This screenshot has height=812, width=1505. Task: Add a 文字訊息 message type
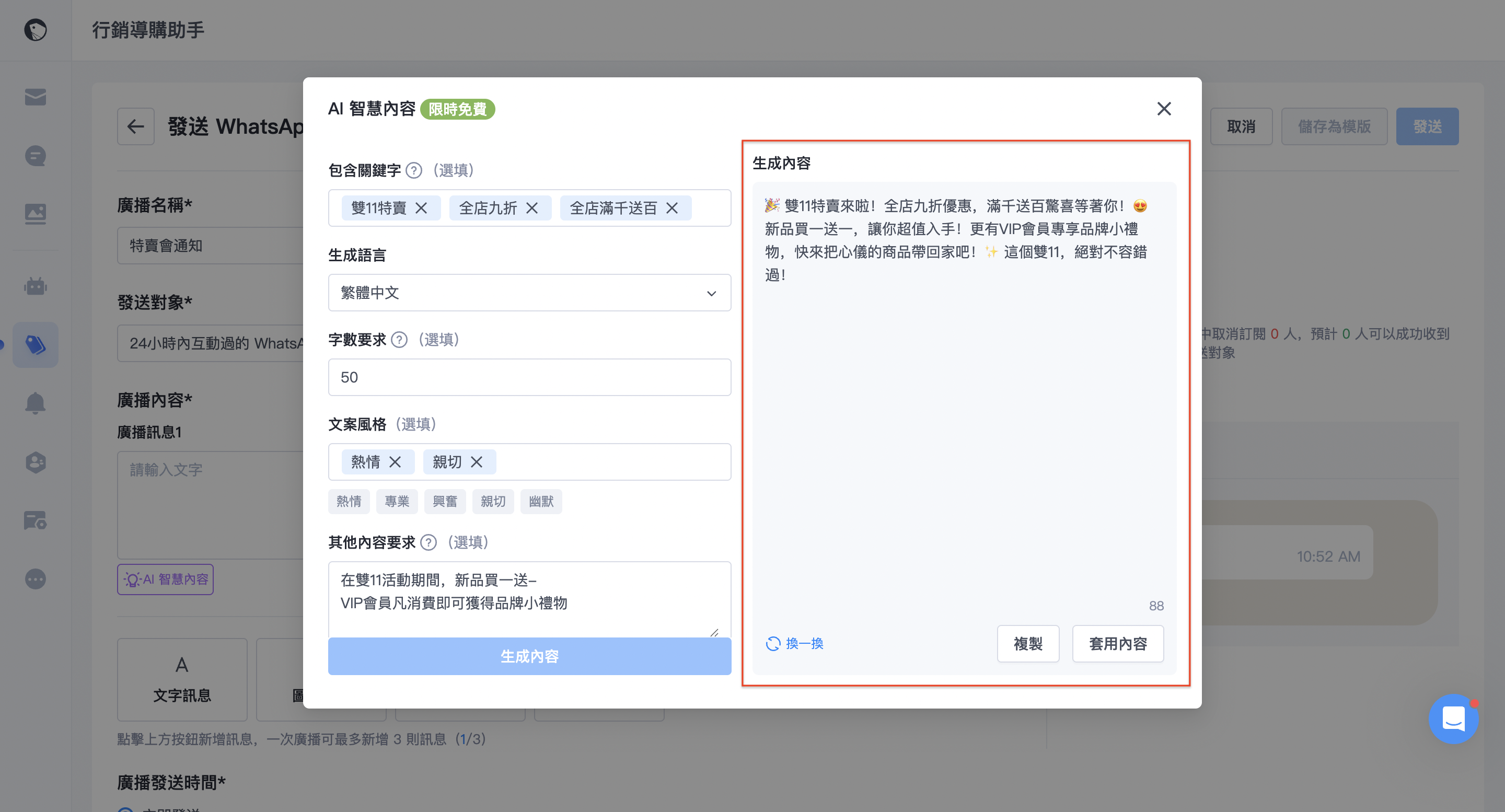coord(182,679)
